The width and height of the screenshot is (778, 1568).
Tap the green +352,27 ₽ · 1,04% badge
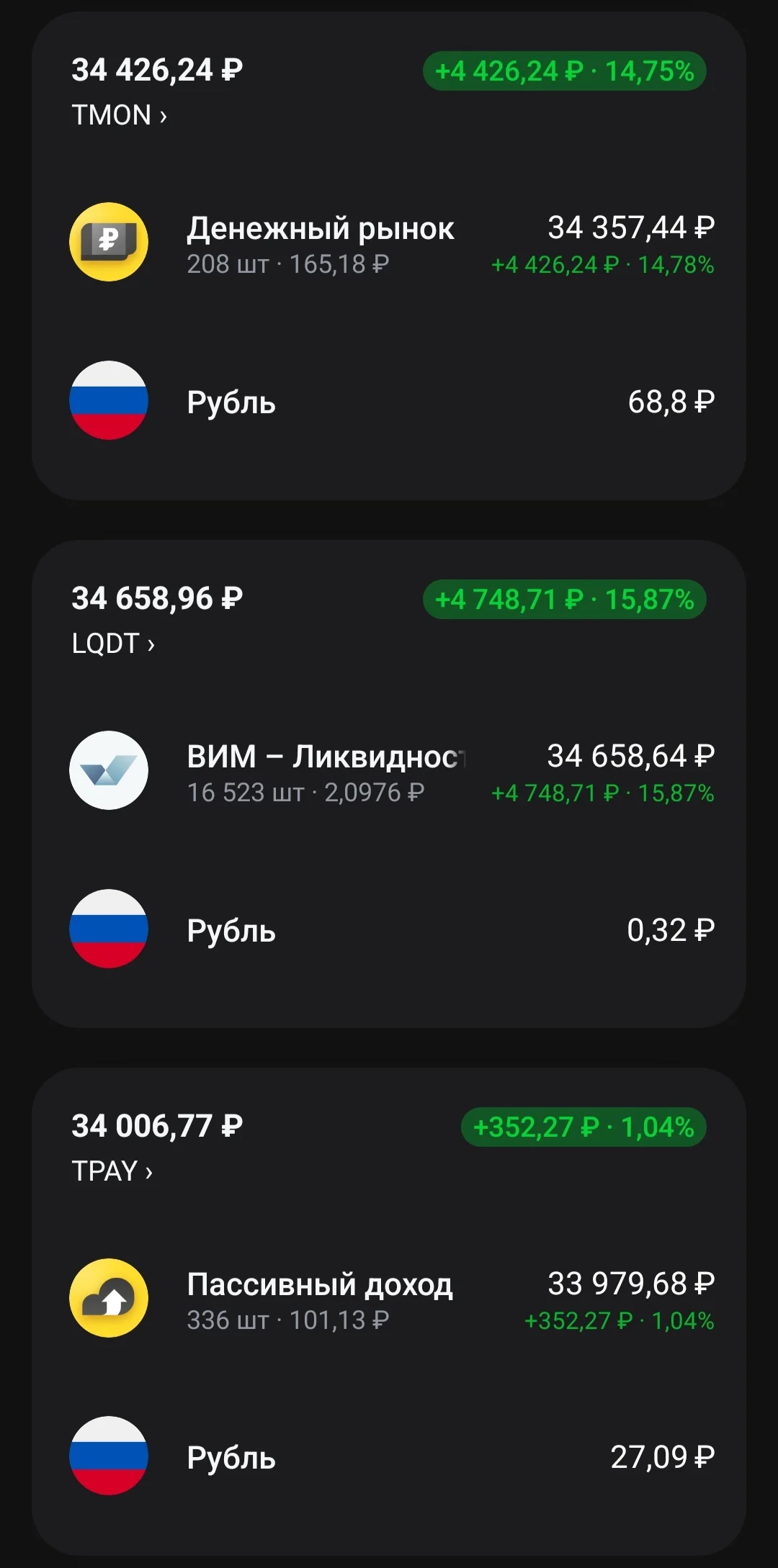tap(583, 1127)
